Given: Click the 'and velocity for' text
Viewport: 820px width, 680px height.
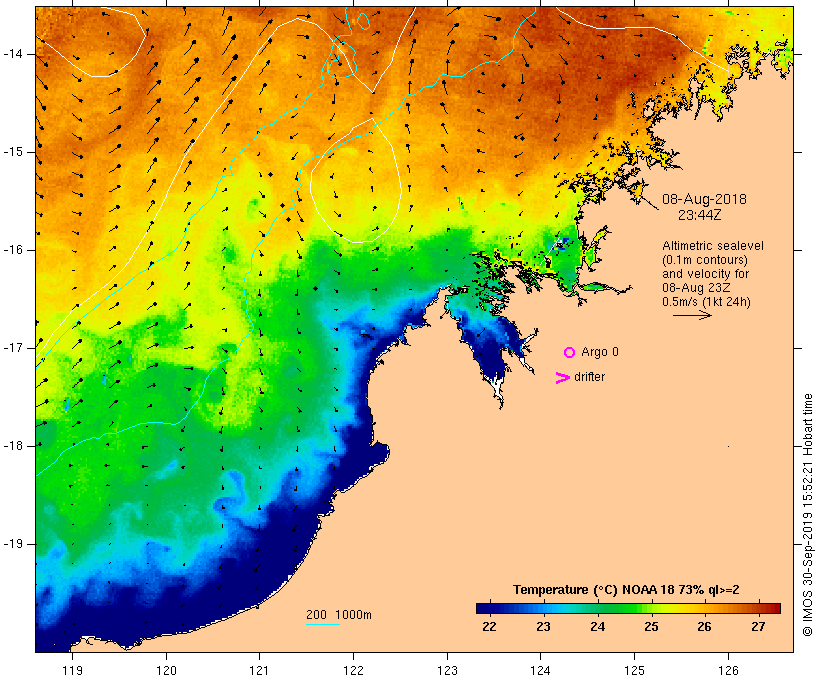Looking at the screenshot, I should click(705, 274).
